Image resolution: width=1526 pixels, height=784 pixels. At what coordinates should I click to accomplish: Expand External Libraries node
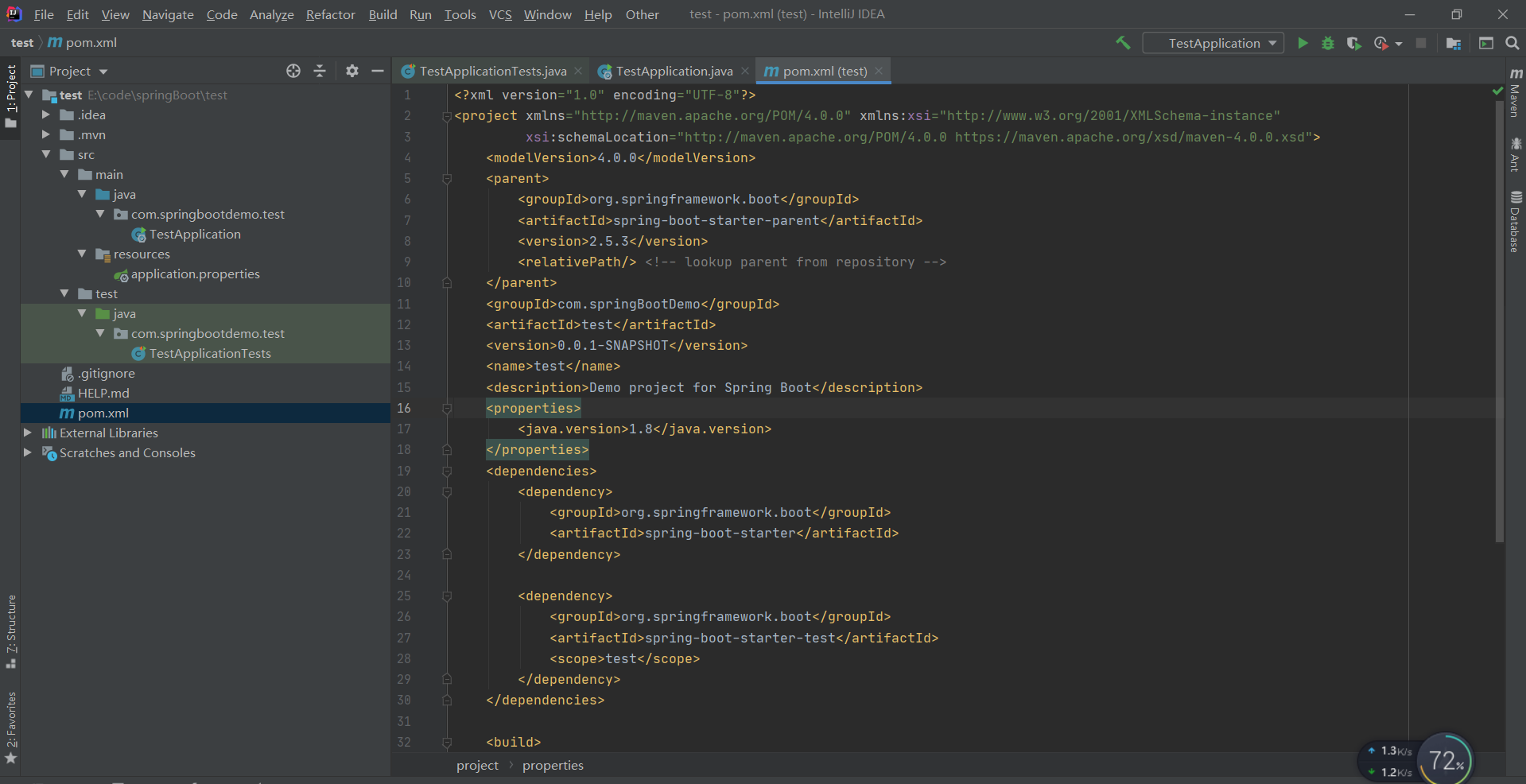[x=28, y=433]
